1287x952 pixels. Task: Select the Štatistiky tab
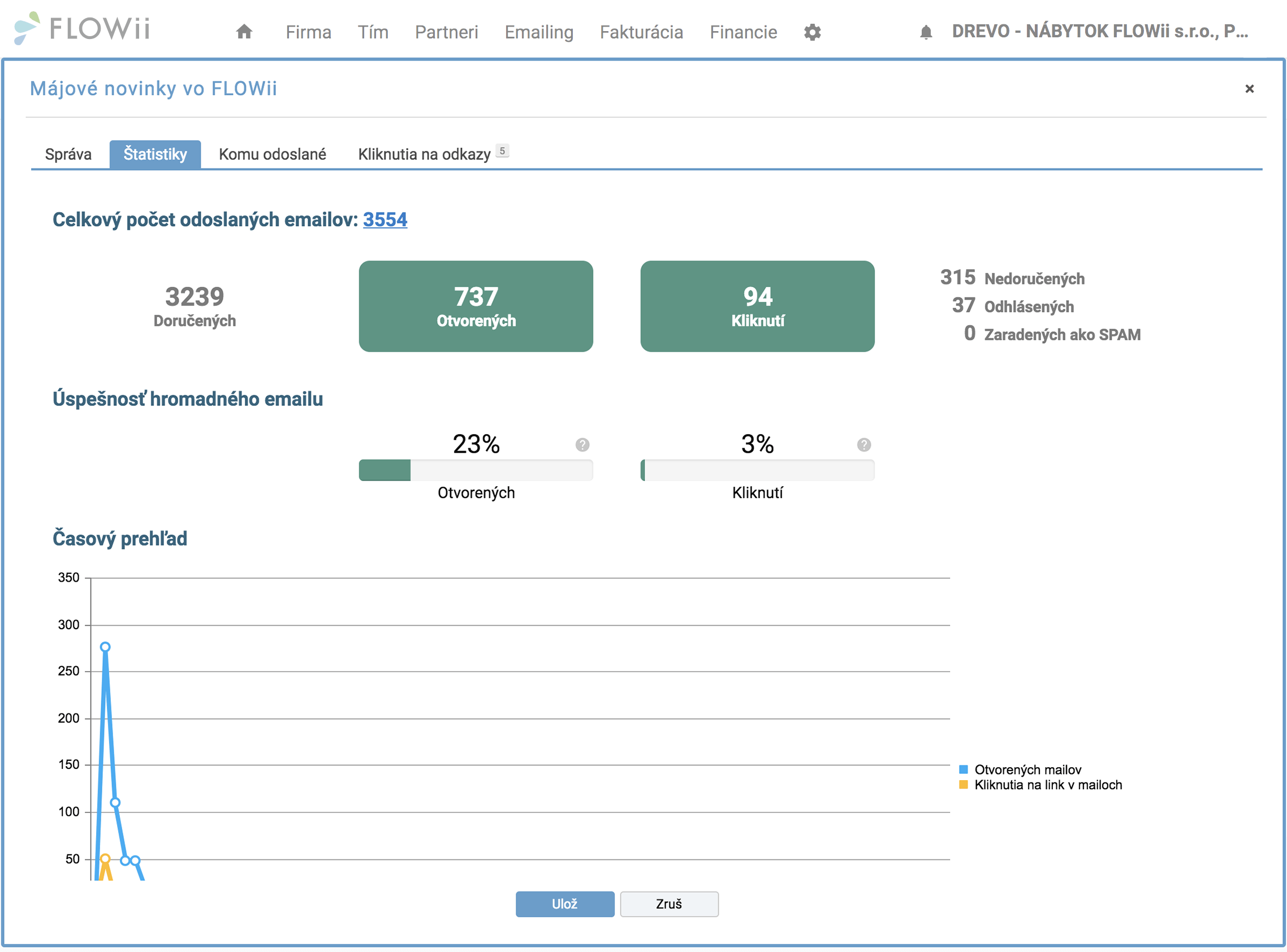pyautogui.click(x=155, y=154)
